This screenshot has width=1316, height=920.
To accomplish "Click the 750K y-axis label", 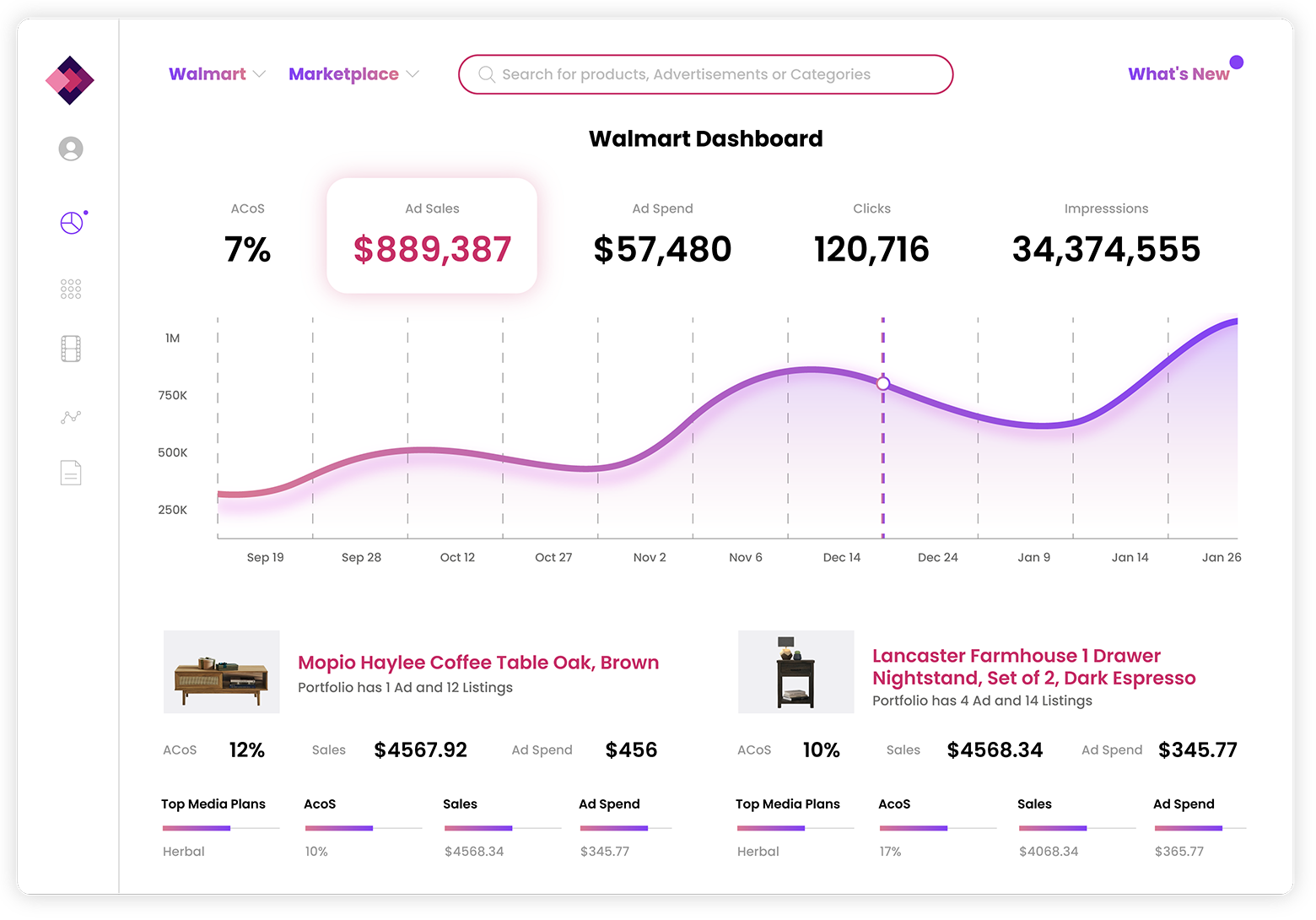I will coord(172,395).
